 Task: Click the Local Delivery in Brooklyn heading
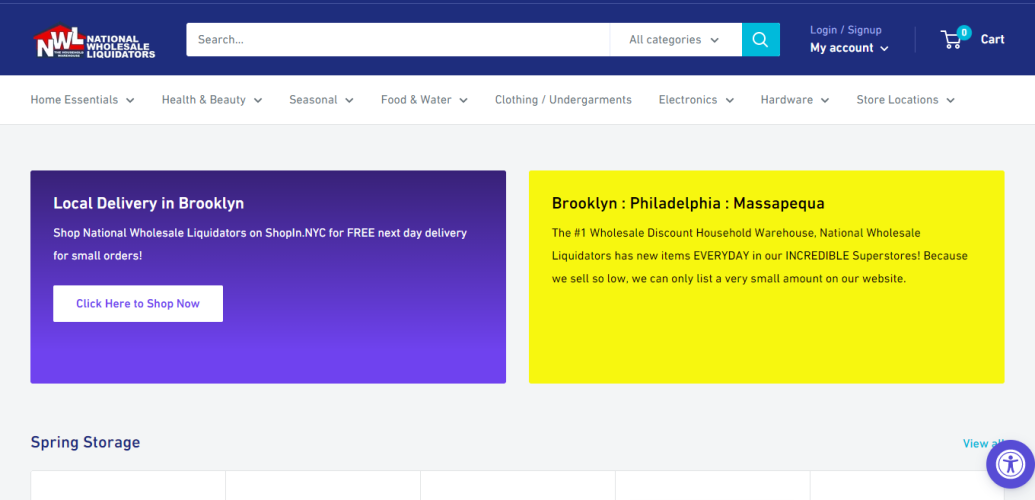(x=149, y=203)
